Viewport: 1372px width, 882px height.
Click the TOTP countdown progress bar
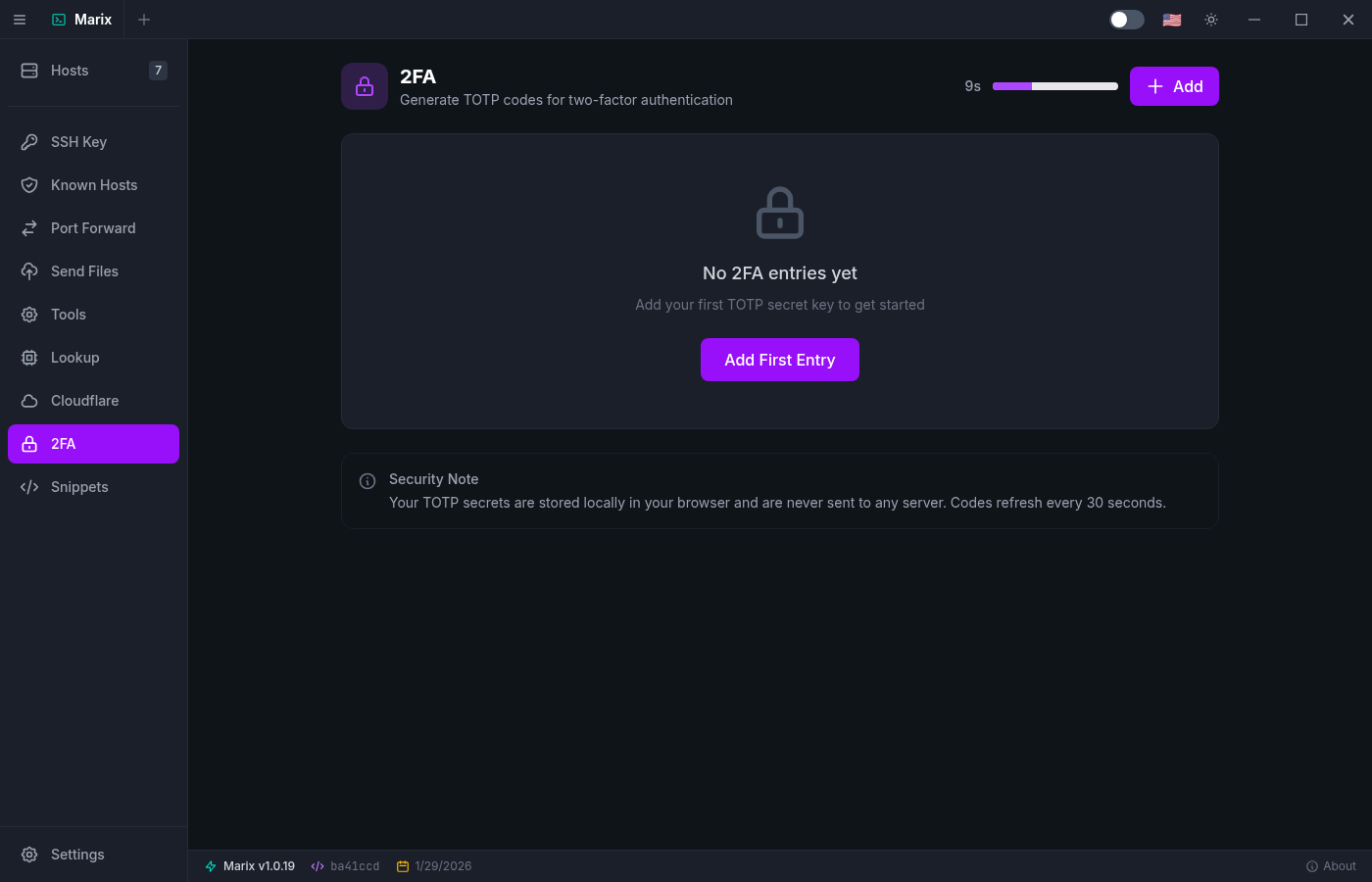(x=1055, y=86)
